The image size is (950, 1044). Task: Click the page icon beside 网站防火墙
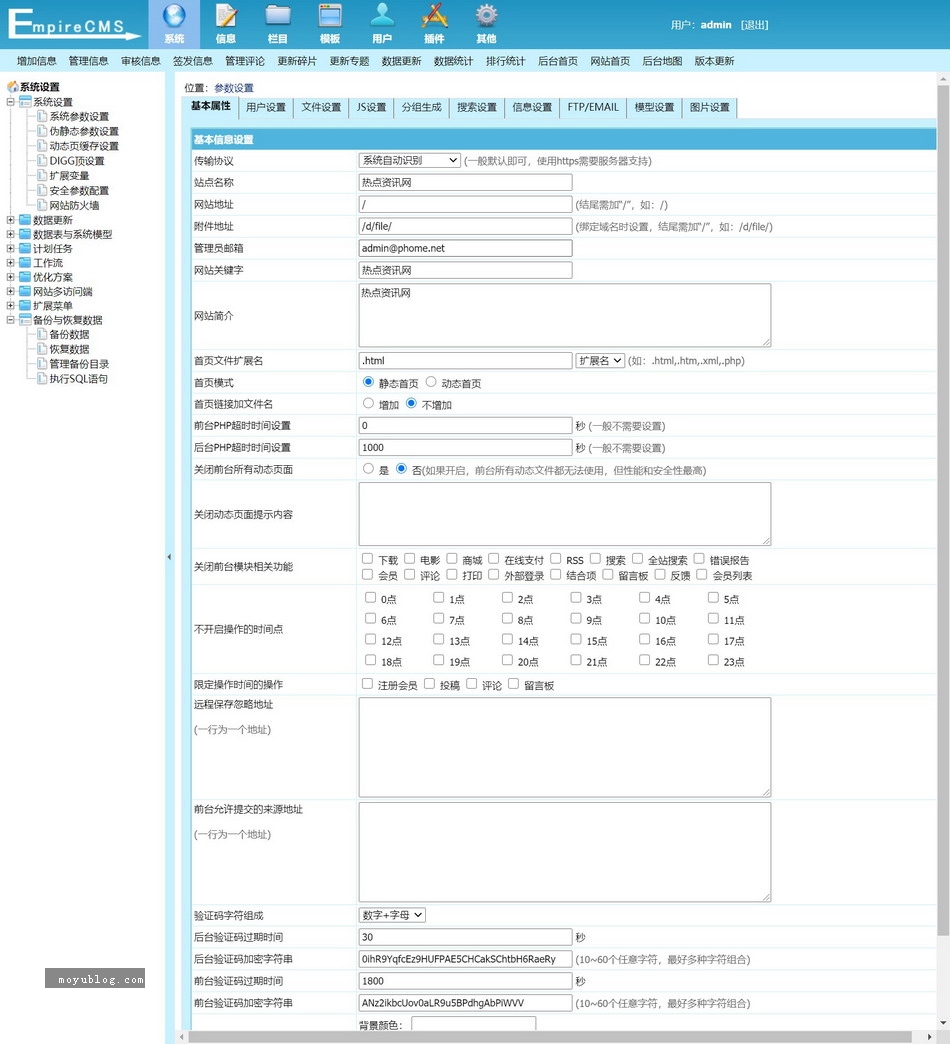(42, 204)
